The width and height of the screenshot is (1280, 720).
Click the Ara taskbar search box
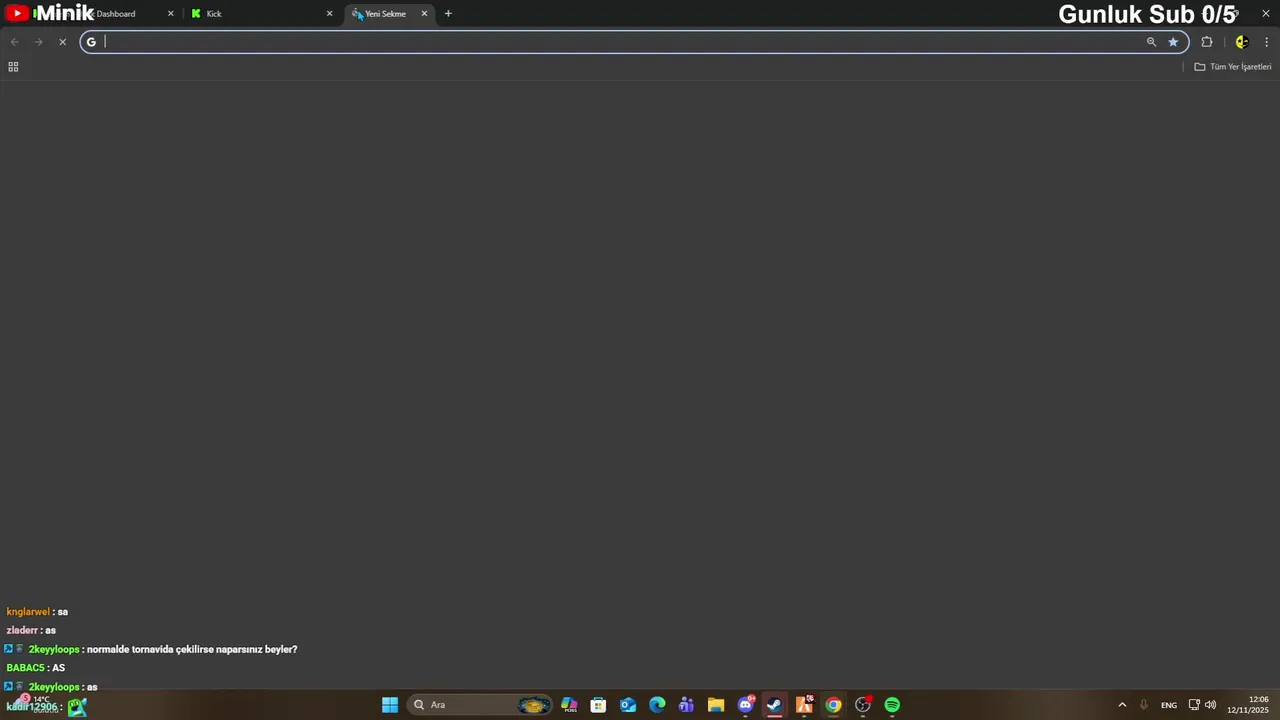[480, 705]
